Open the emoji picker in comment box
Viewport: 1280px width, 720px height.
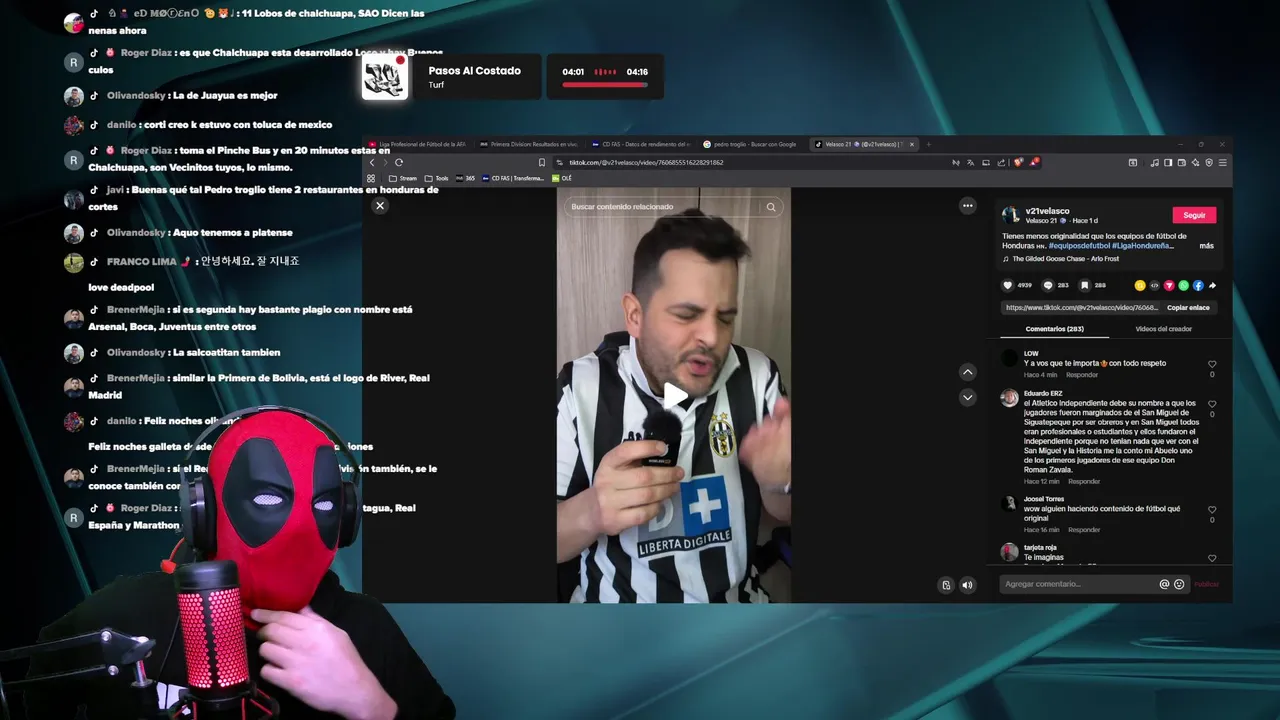1179,584
